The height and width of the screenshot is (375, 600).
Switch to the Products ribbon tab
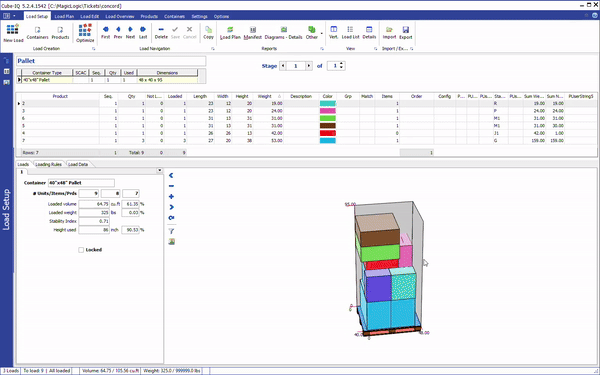click(149, 16)
